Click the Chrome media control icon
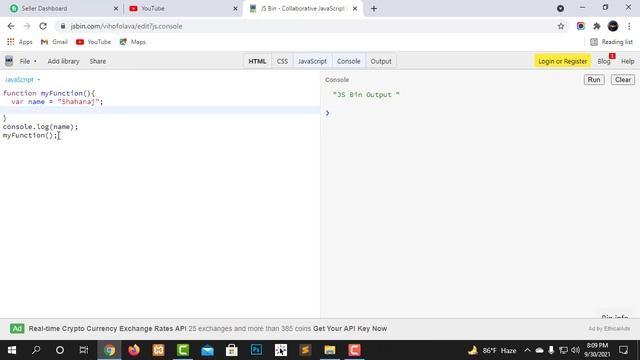 click(x=560, y=8)
